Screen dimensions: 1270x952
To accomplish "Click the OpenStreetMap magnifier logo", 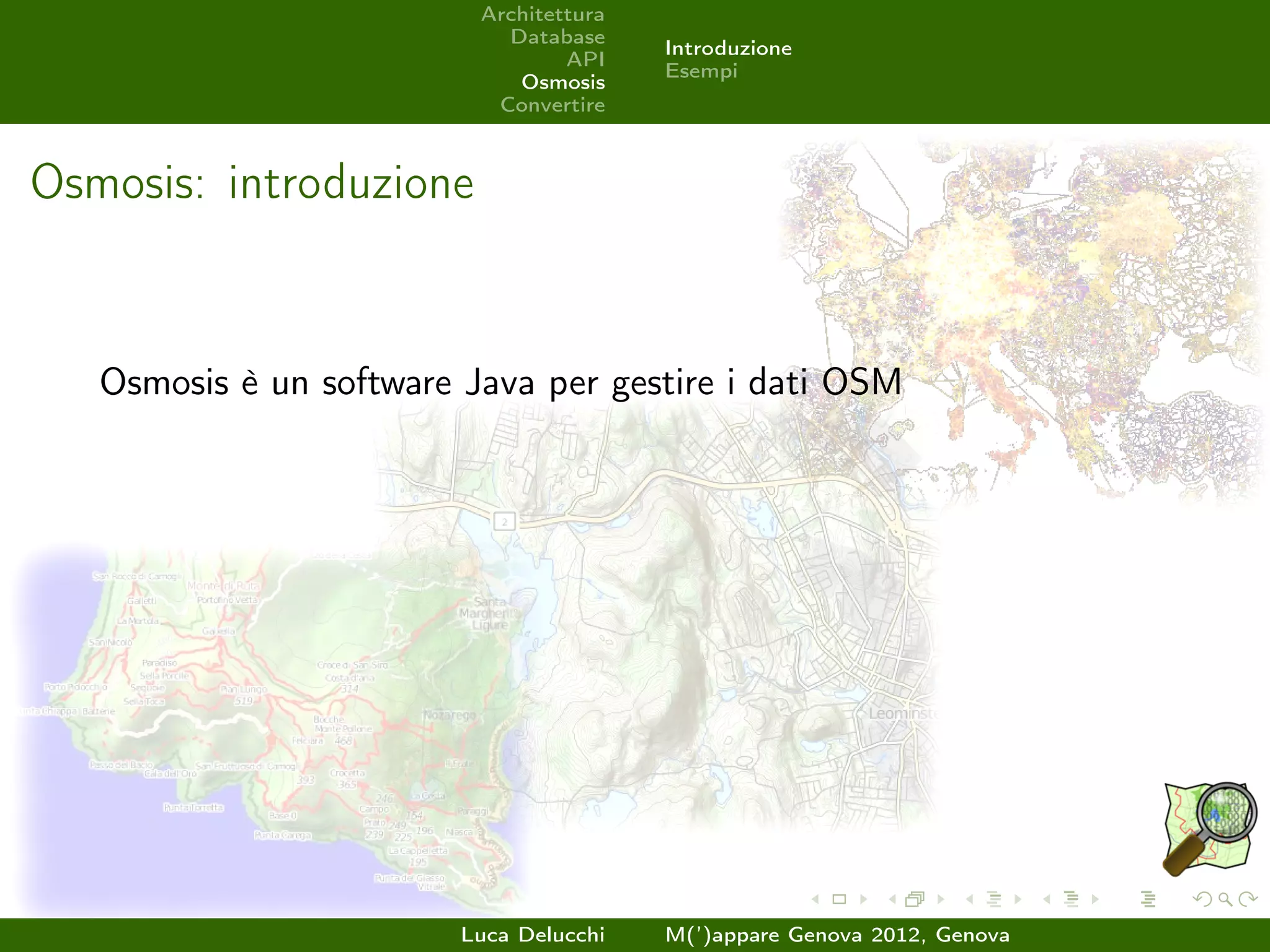I will [1209, 829].
